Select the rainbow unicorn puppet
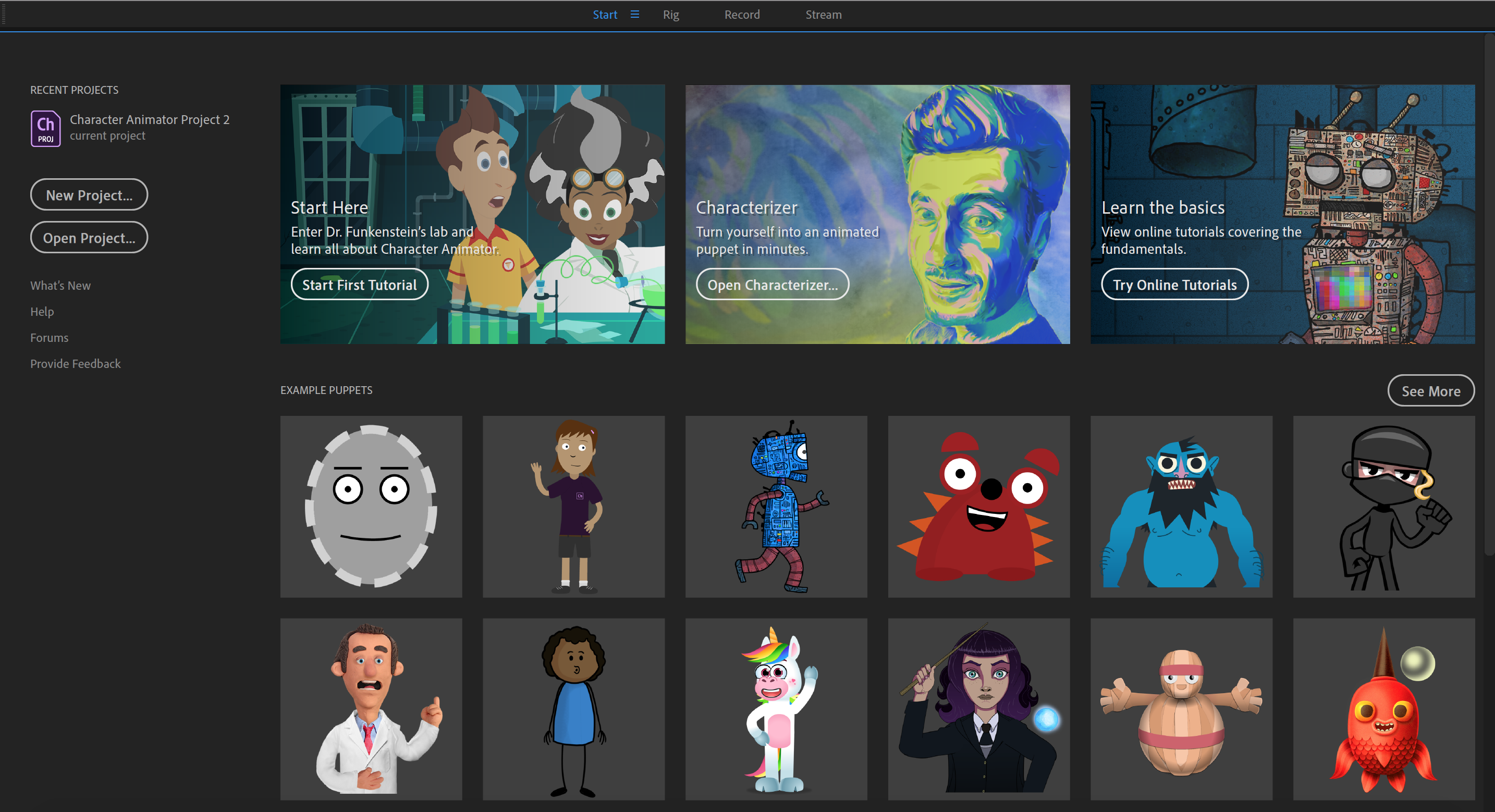The image size is (1495, 812). point(776,709)
